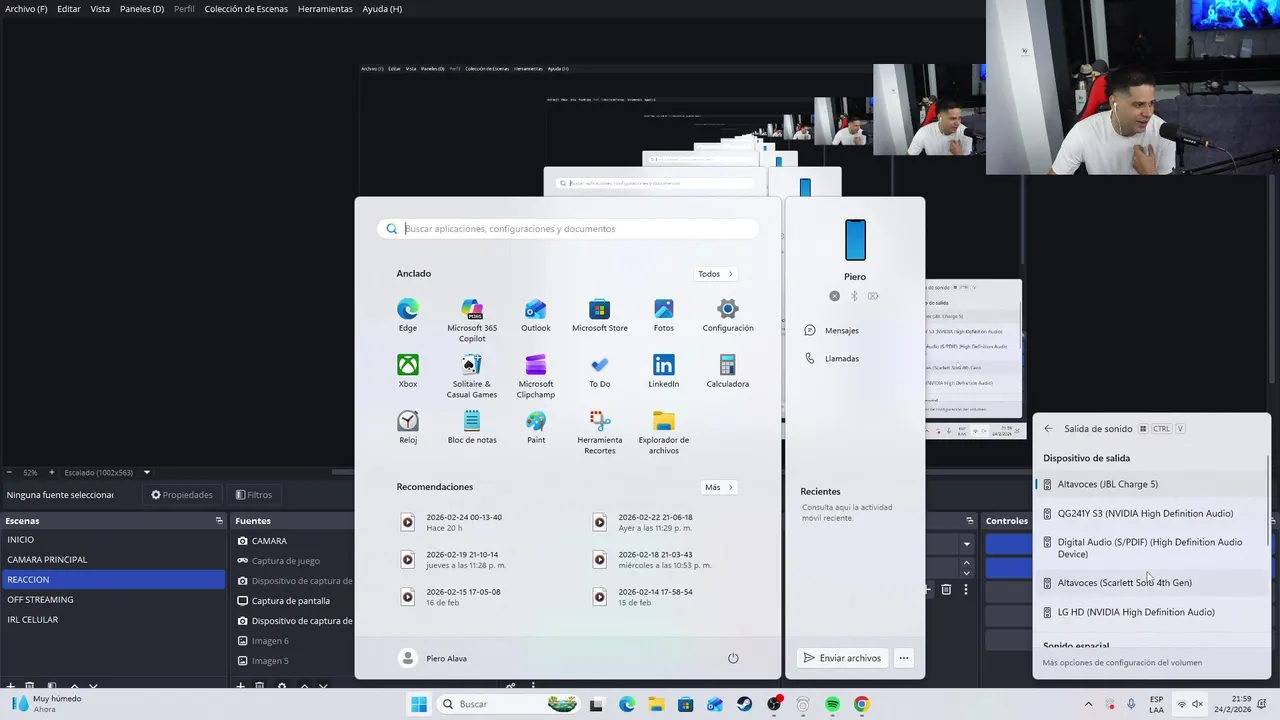Launch Microsoft 365 Copilot from pinned apps

coord(472,319)
